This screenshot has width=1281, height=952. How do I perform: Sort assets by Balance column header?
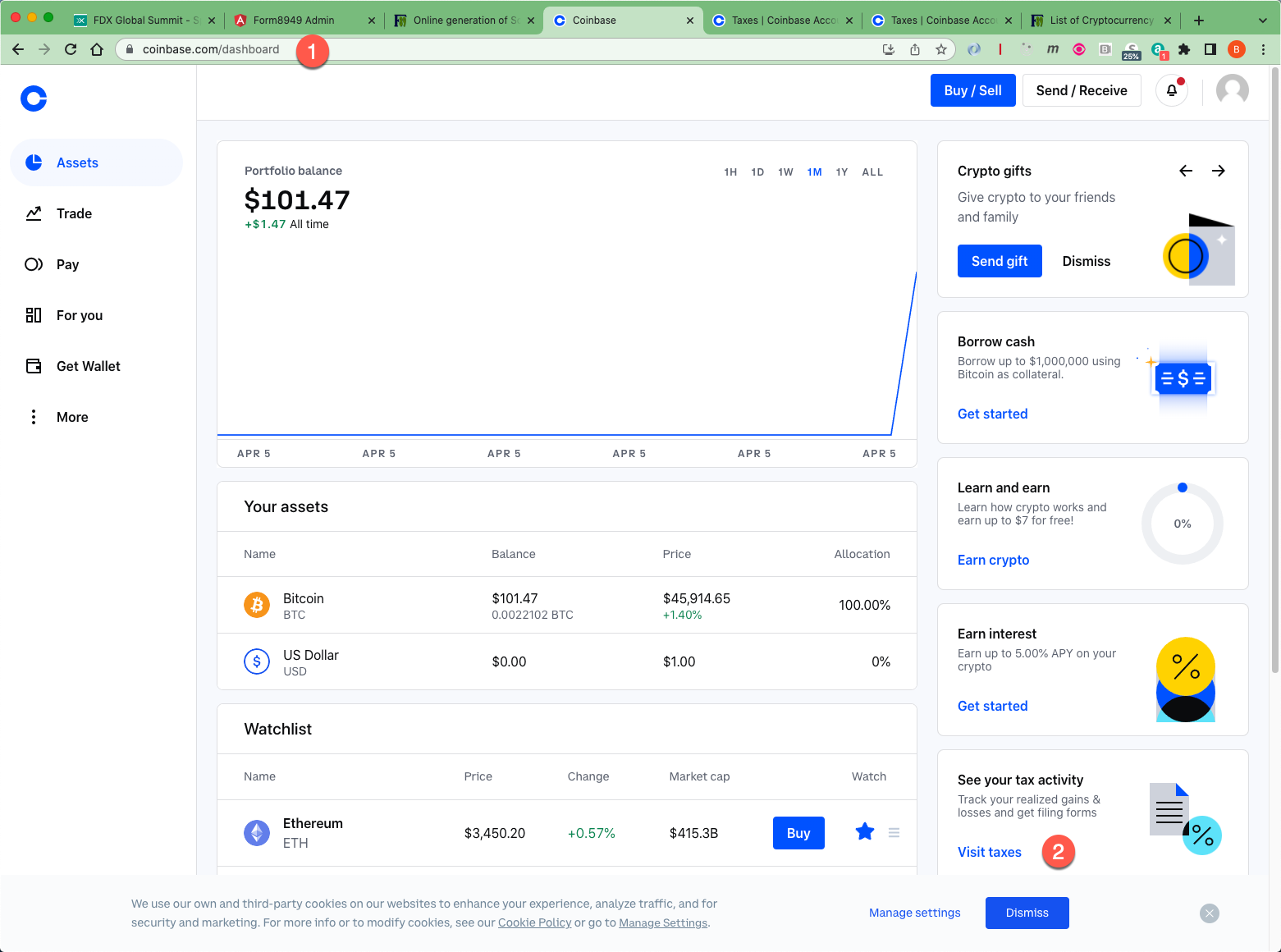click(514, 554)
